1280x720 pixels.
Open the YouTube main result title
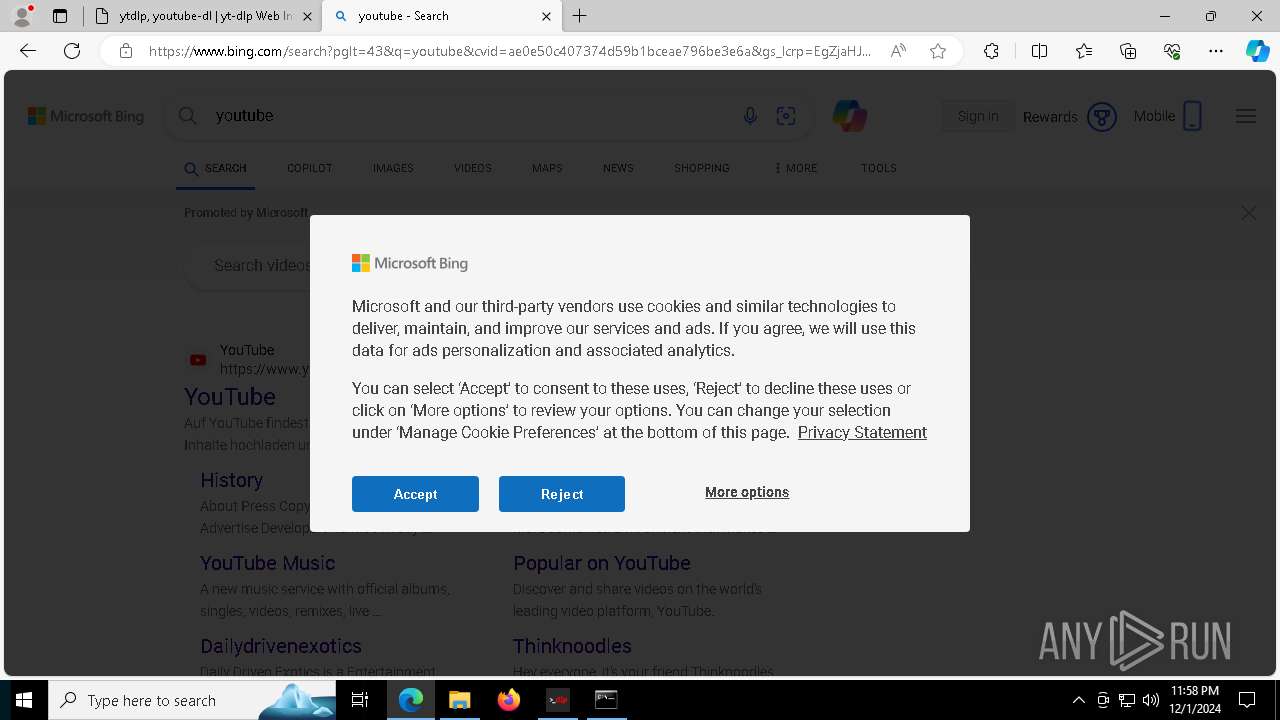pyautogui.click(x=230, y=397)
